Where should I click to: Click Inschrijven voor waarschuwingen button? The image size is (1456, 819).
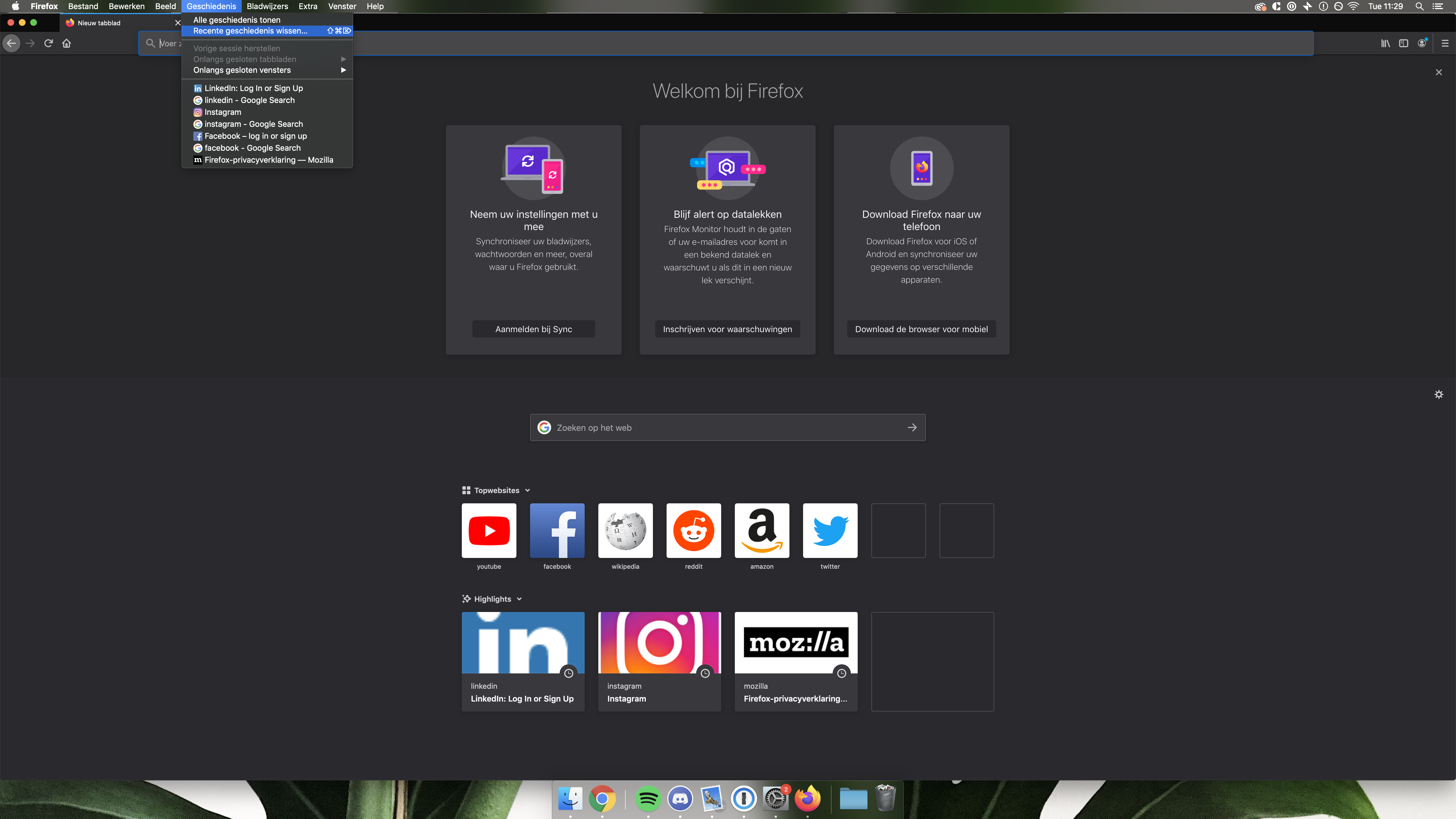point(727,329)
